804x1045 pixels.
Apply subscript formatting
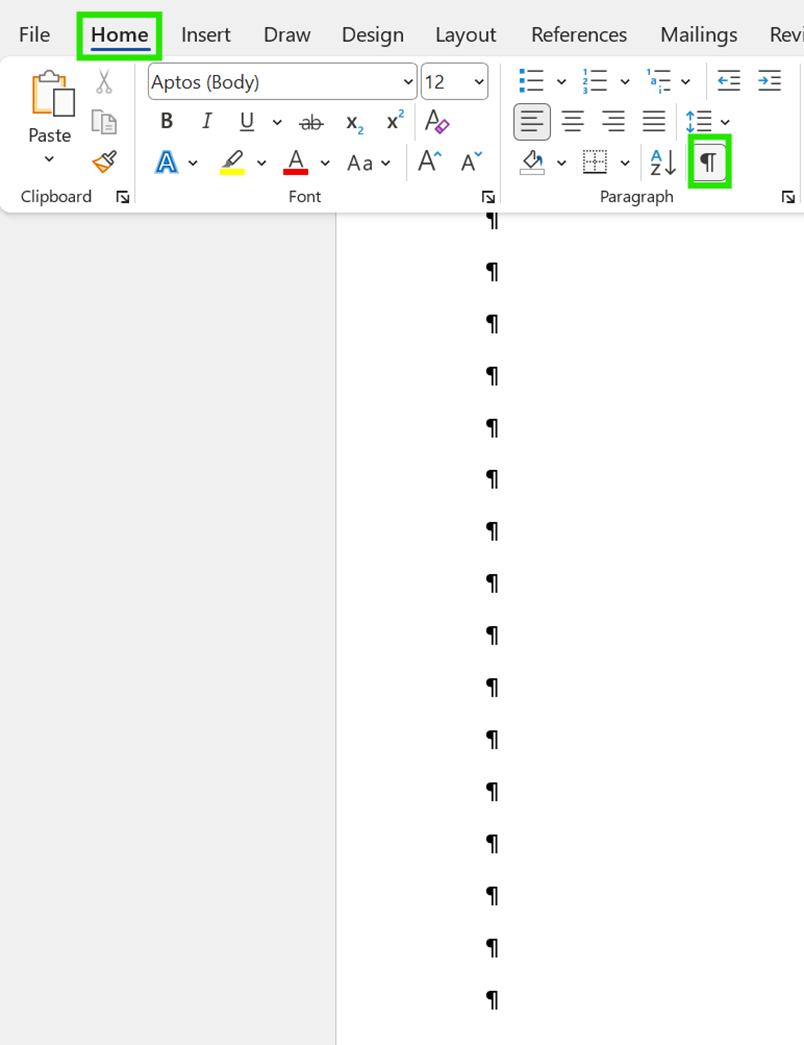(x=354, y=123)
